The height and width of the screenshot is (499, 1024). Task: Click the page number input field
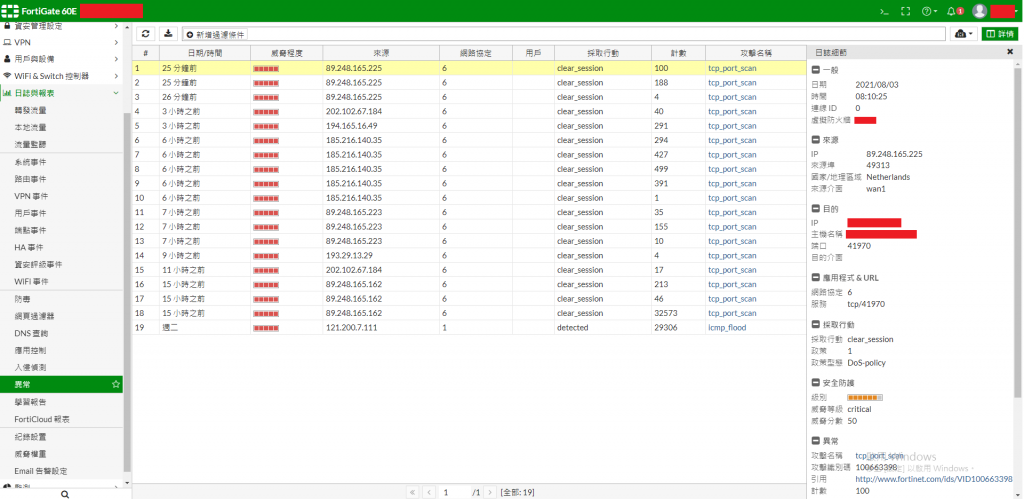453,492
